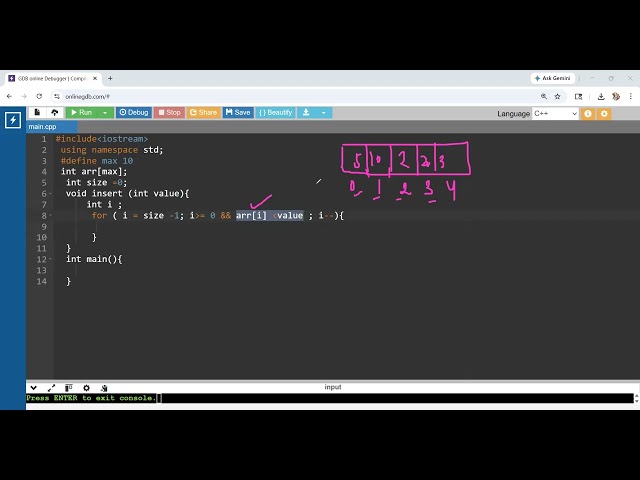Viewport: 640px width, 480px height.
Task: Reload the onlinegdb page
Action: (39, 97)
